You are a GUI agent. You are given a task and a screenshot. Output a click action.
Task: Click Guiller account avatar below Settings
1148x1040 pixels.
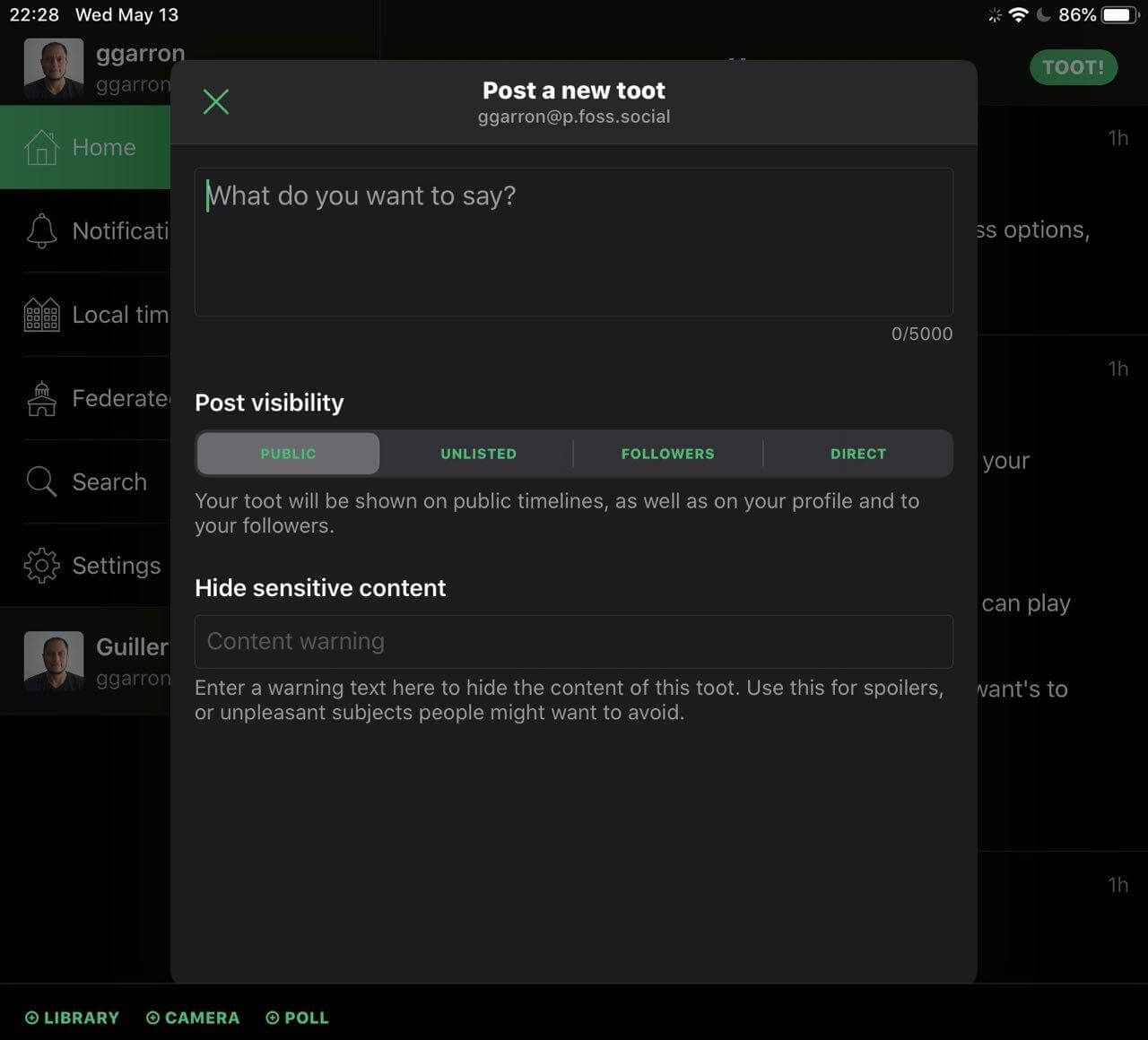tap(54, 661)
